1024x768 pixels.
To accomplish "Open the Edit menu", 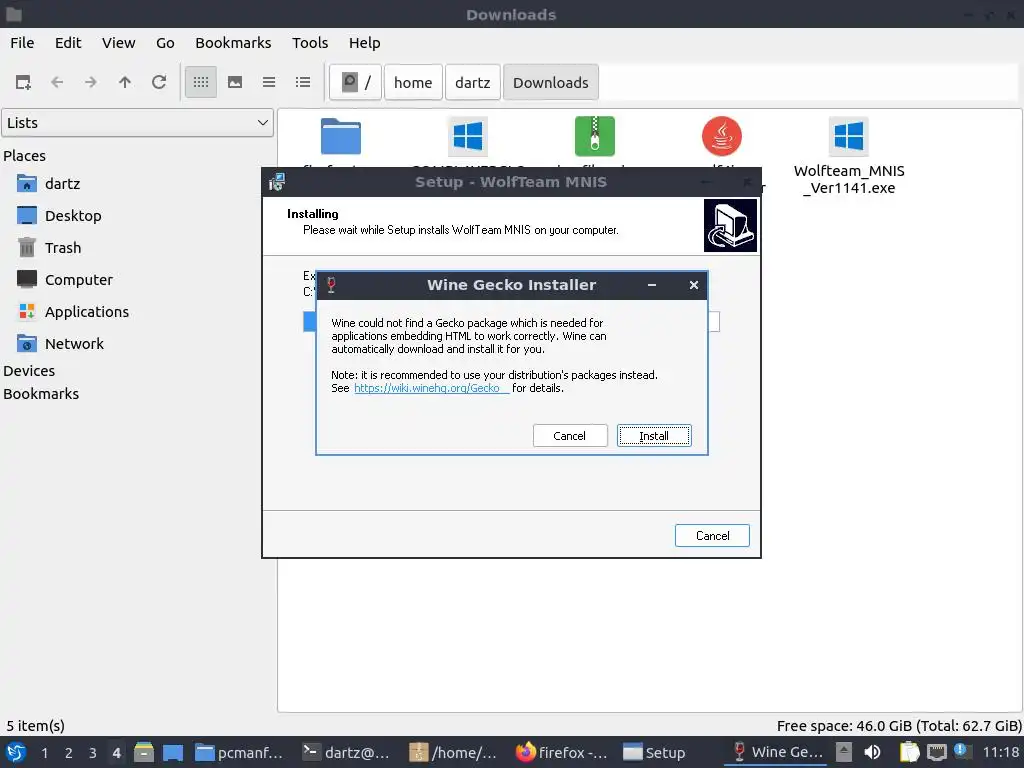I will pos(68,43).
